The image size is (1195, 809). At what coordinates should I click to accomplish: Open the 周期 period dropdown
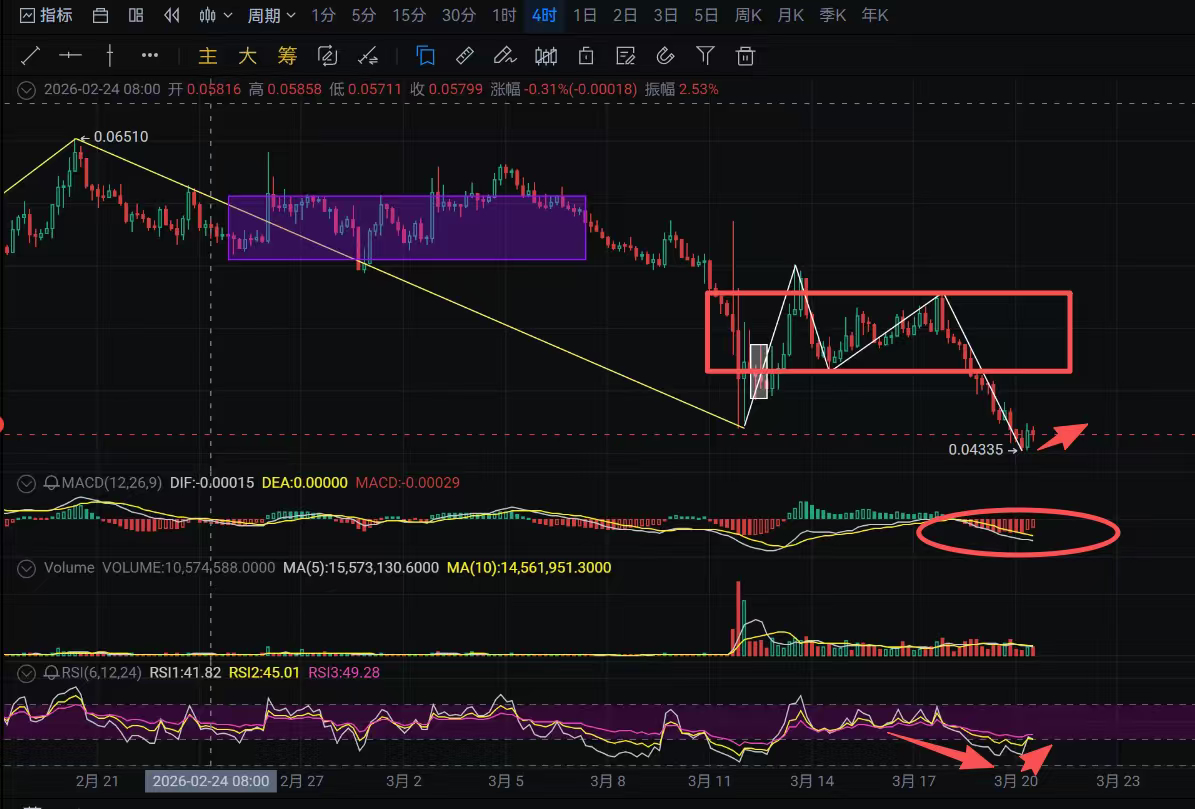point(271,15)
